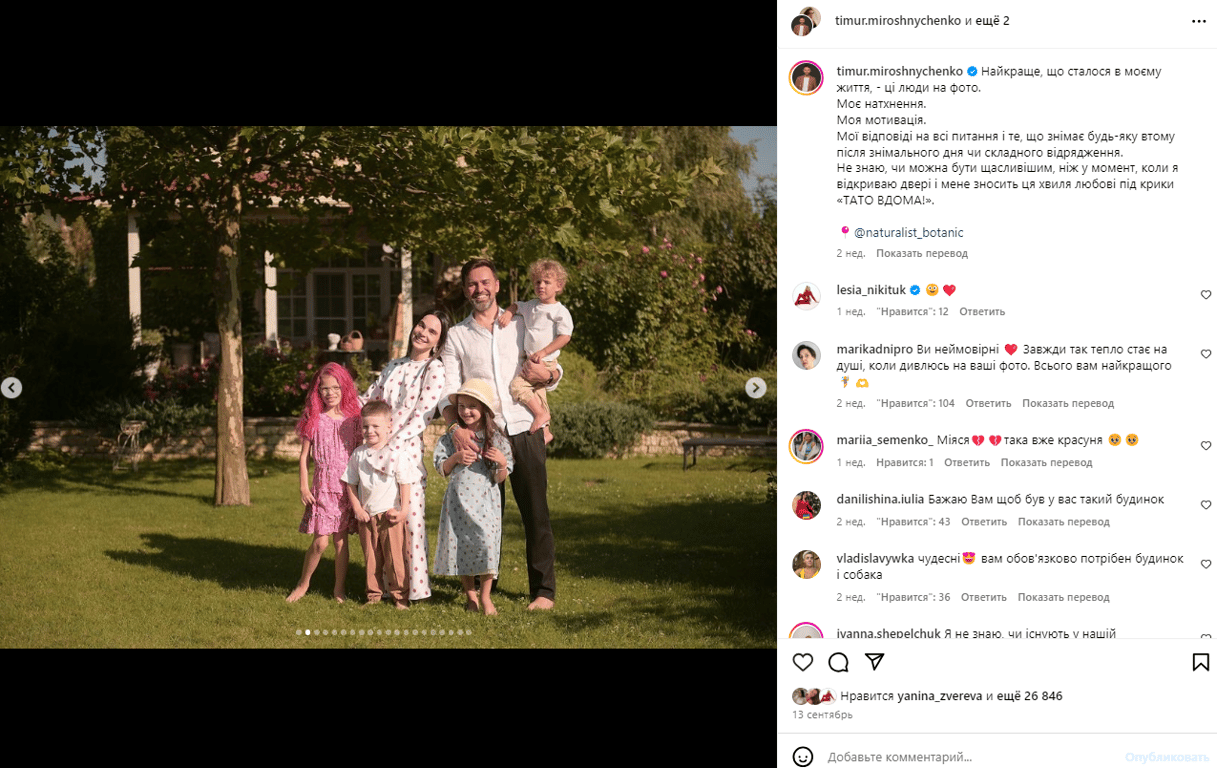Like danilishina.iulia's comment heart
The image size is (1217, 768).
tap(1206, 505)
